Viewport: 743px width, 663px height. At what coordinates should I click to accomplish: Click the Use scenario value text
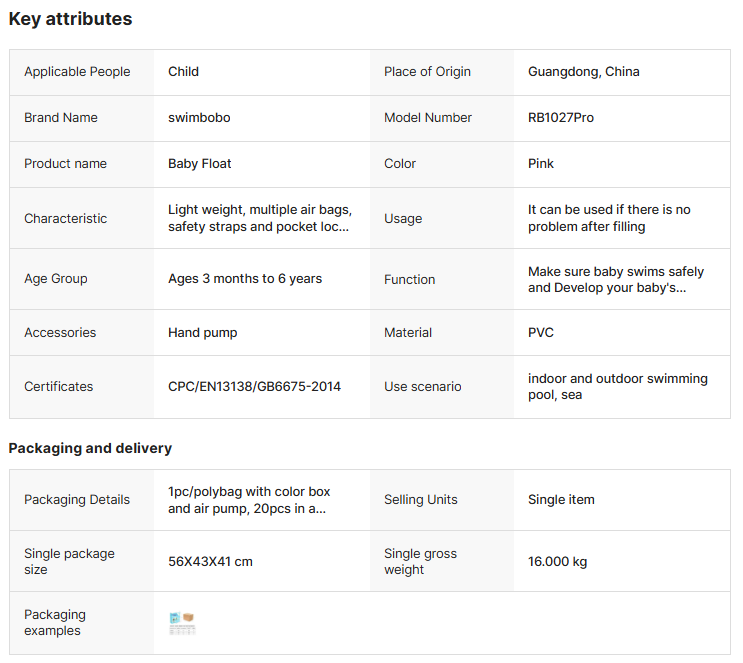617,386
